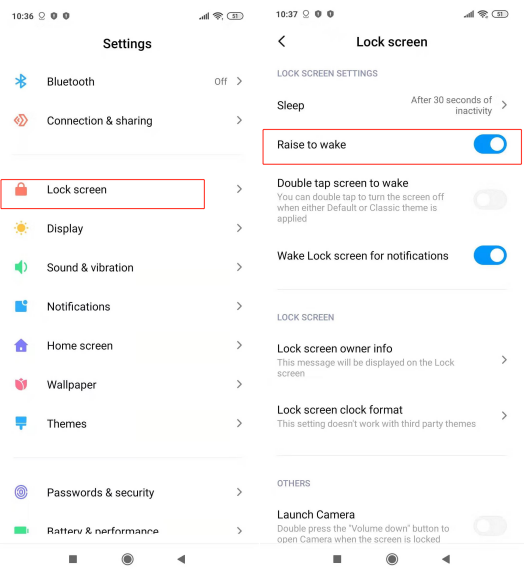Go back using the Lock screen header arrow

tap(282, 41)
